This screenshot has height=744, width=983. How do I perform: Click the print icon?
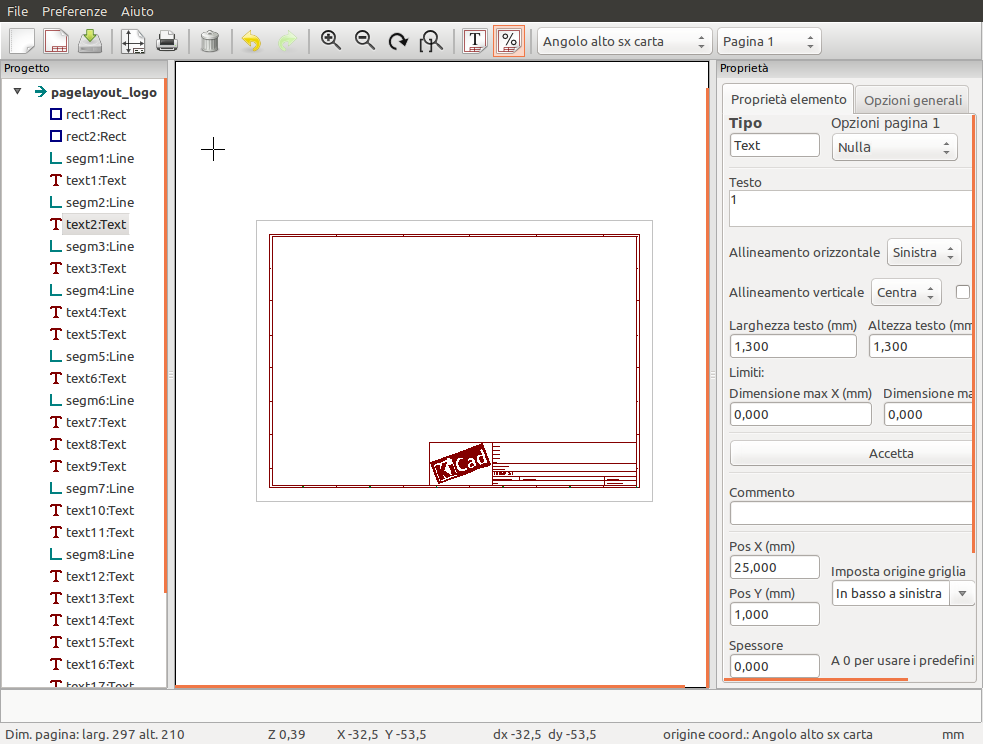point(167,42)
